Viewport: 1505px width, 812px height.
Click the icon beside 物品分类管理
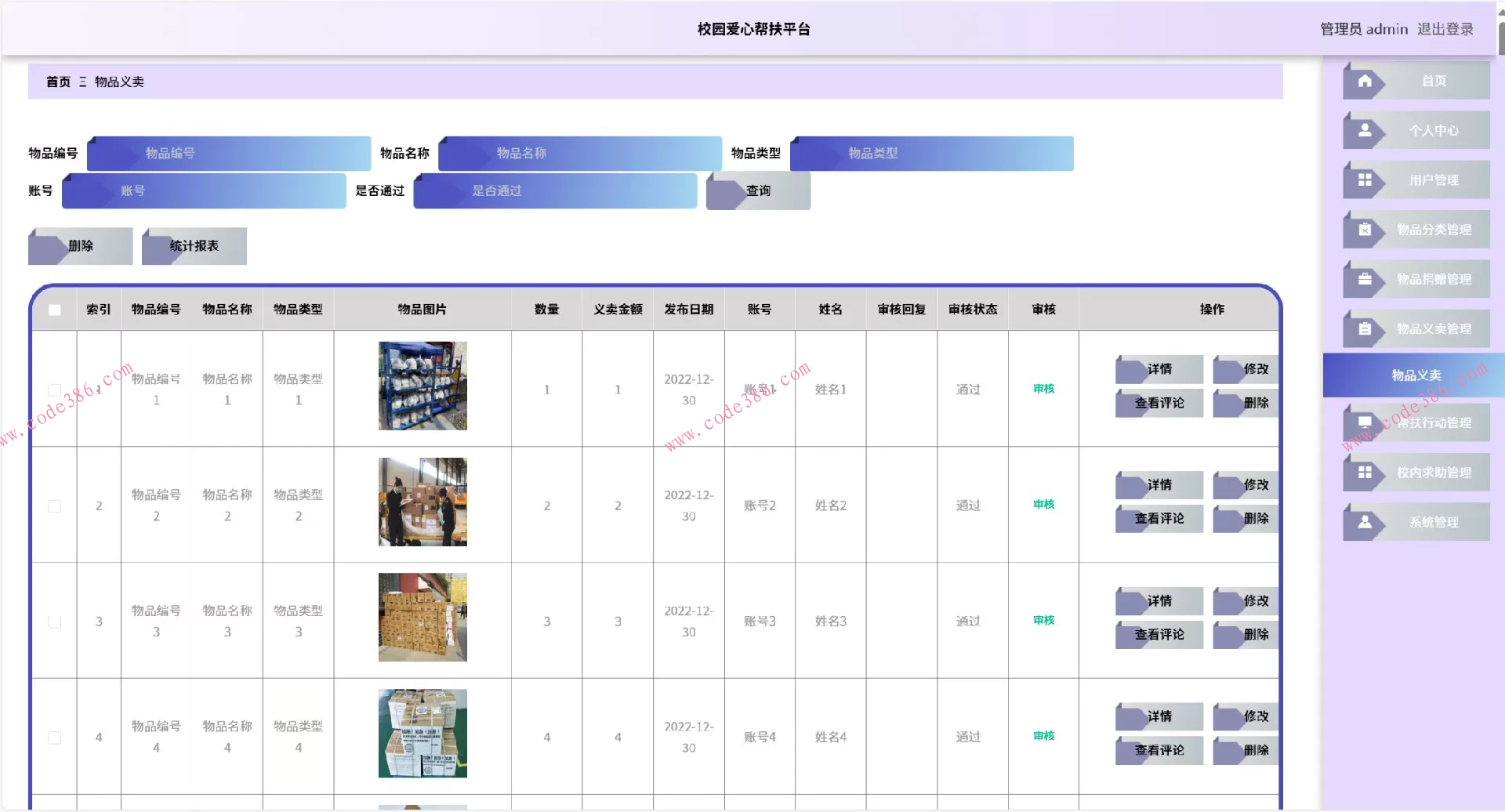(x=1365, y=230)
